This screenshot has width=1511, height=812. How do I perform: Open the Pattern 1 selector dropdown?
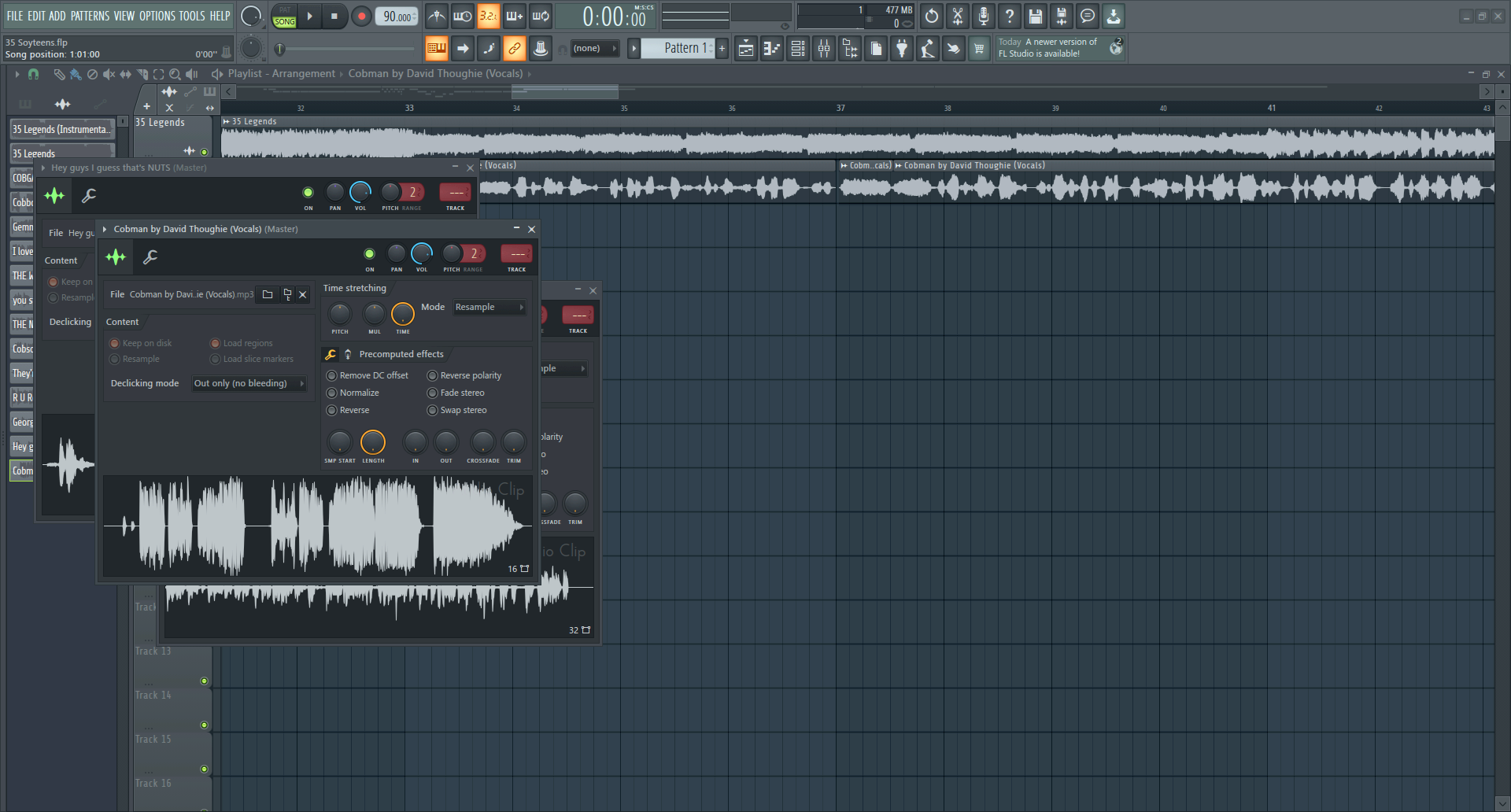(x=682, y=48)
